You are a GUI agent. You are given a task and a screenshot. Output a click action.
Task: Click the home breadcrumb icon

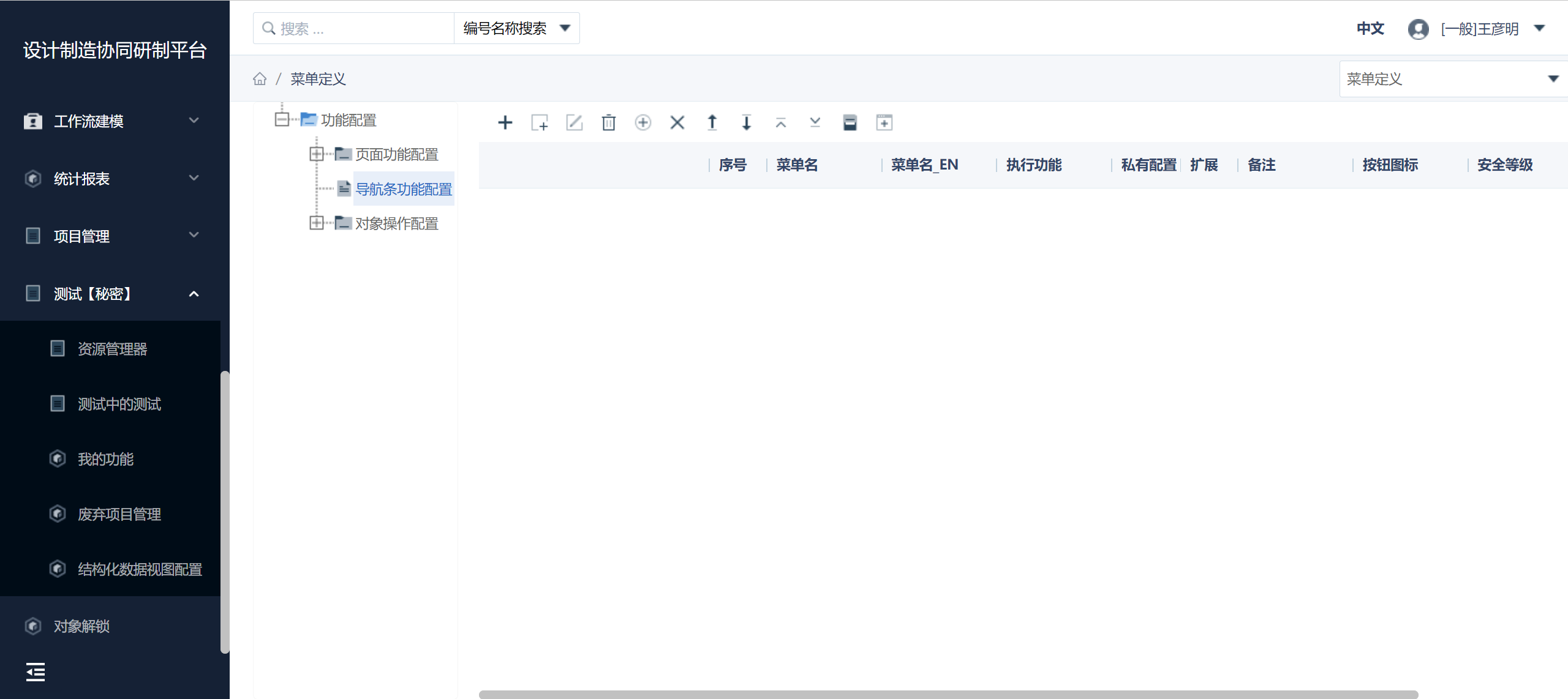pos(260,79)
